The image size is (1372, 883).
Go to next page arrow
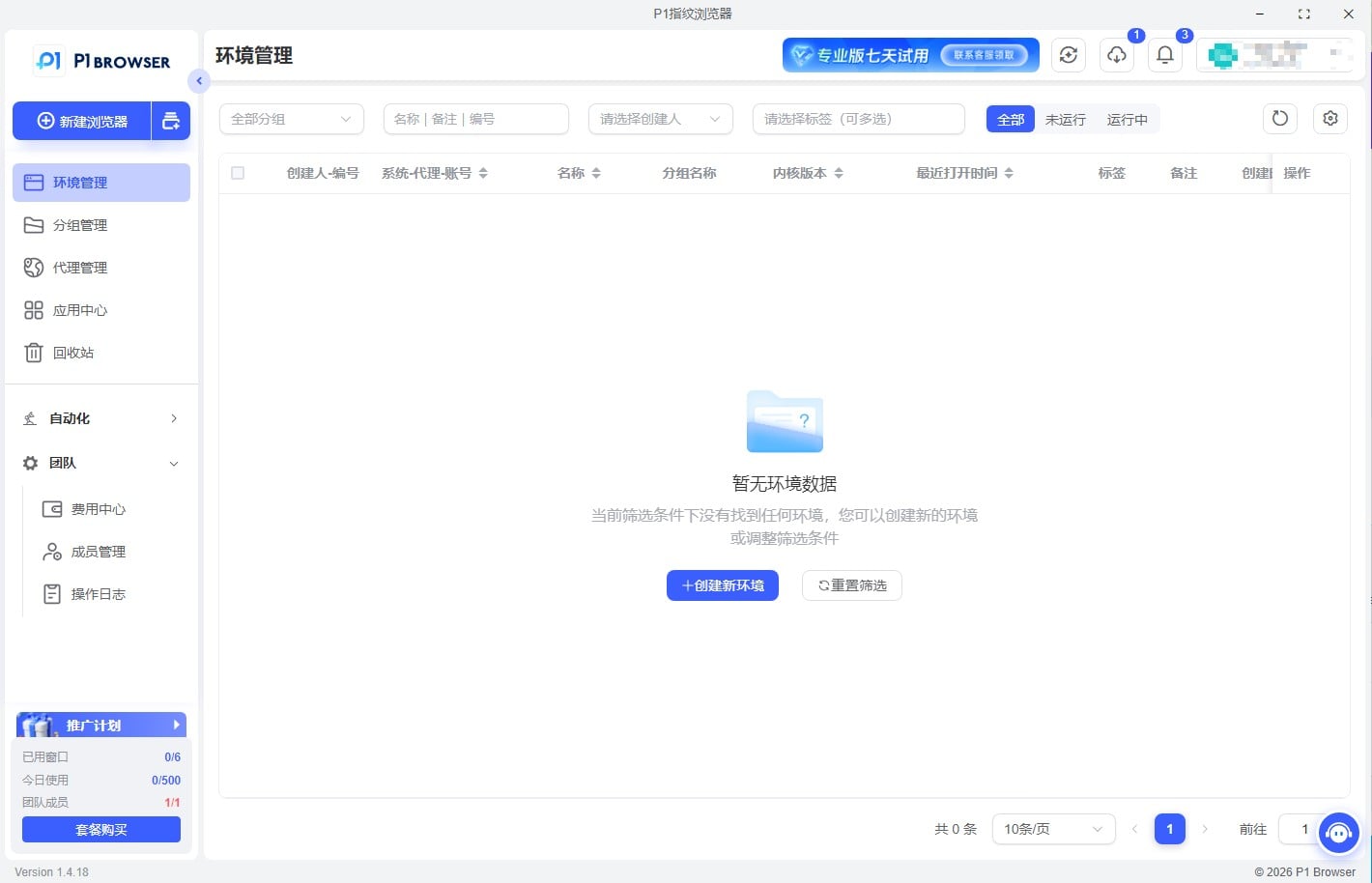pyautogui.click(x=1205, y=829)
